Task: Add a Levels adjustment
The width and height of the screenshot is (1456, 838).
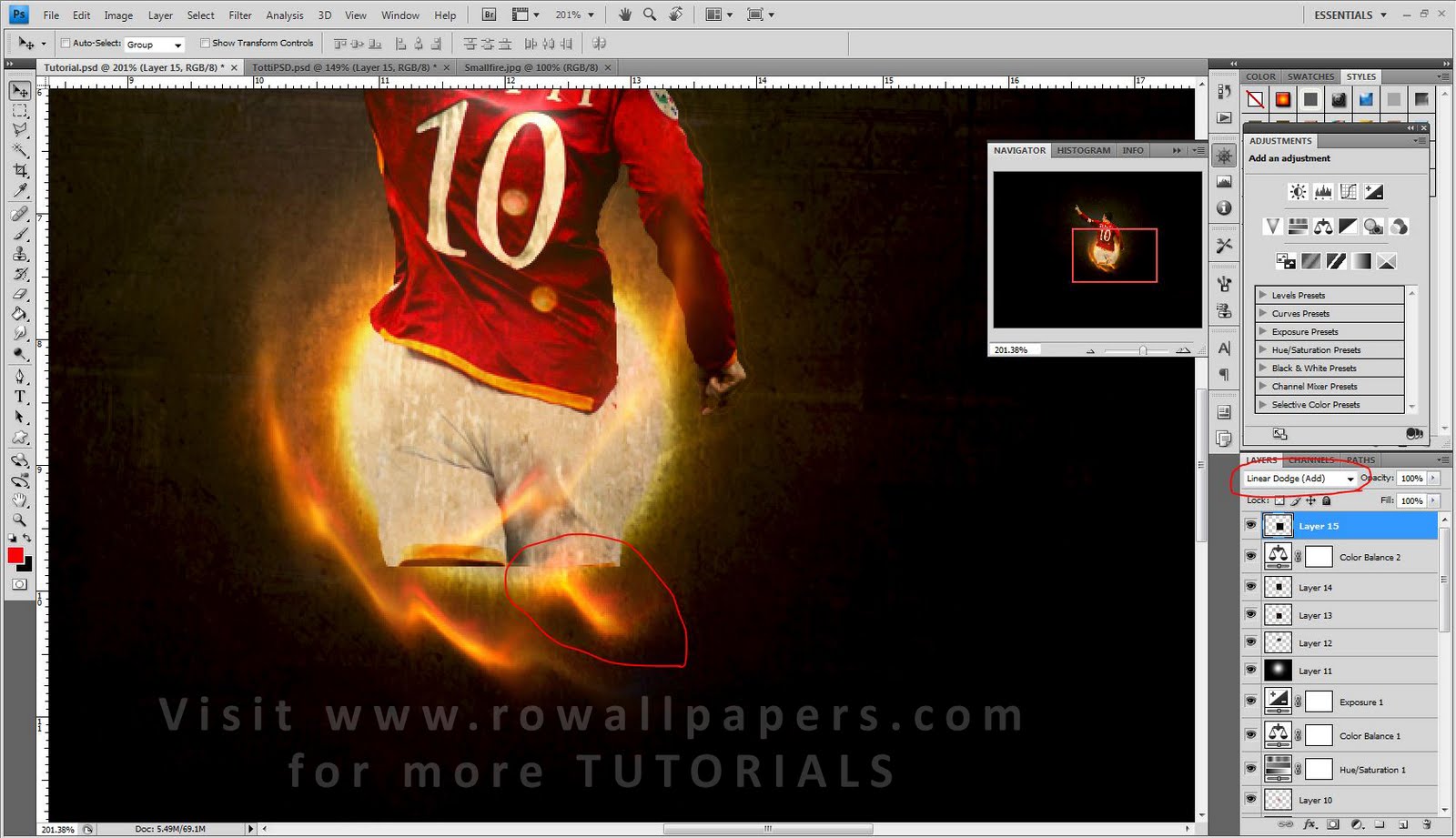Action: tap(1323, 191)
